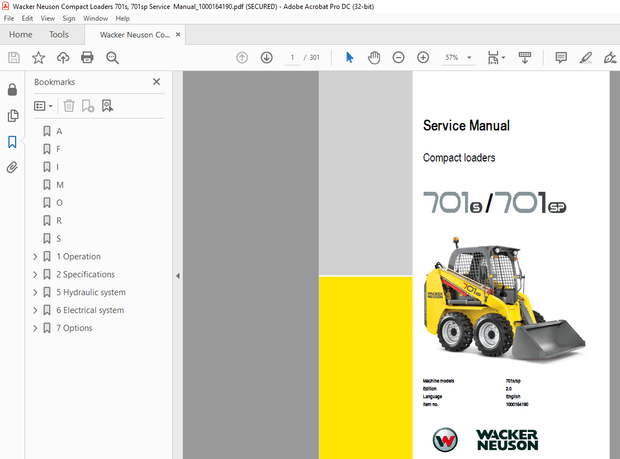620x459 pixels.
Task: Jump to bookmark A
Action: [59, 131]
